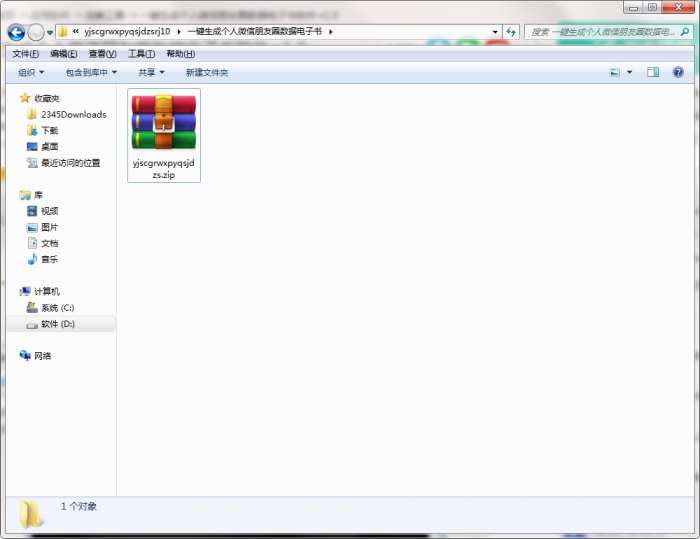
Task: Open the 查看(V) menu
Action: 102,54
